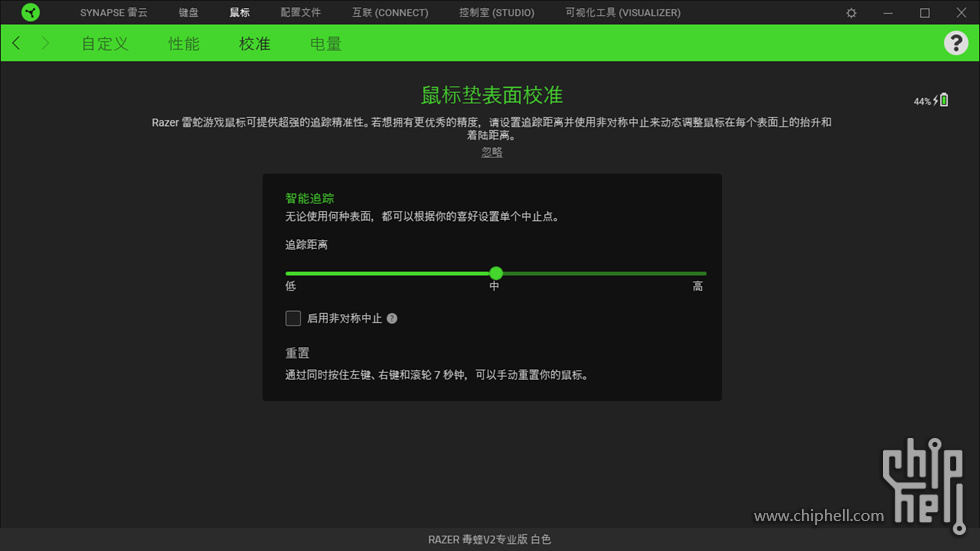Screen dimensions: 980x551
Task: Go forward with the right arrow
Action: tap(45, 43)
